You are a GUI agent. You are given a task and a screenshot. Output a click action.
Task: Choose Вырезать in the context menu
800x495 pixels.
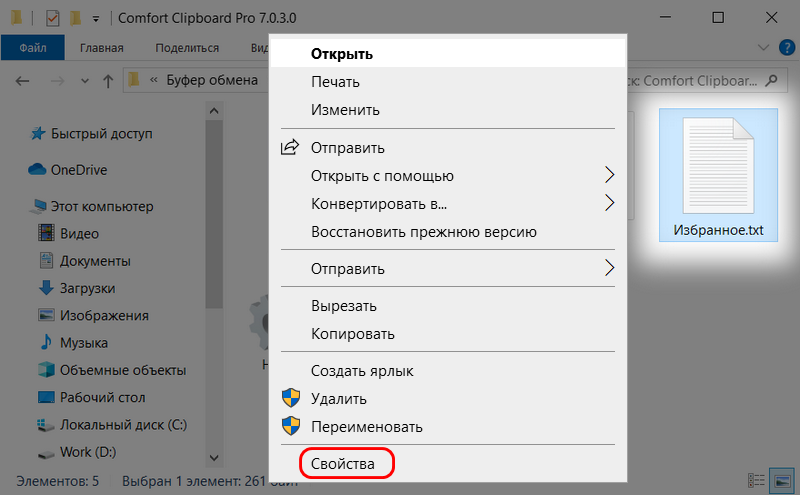point(343,306)
